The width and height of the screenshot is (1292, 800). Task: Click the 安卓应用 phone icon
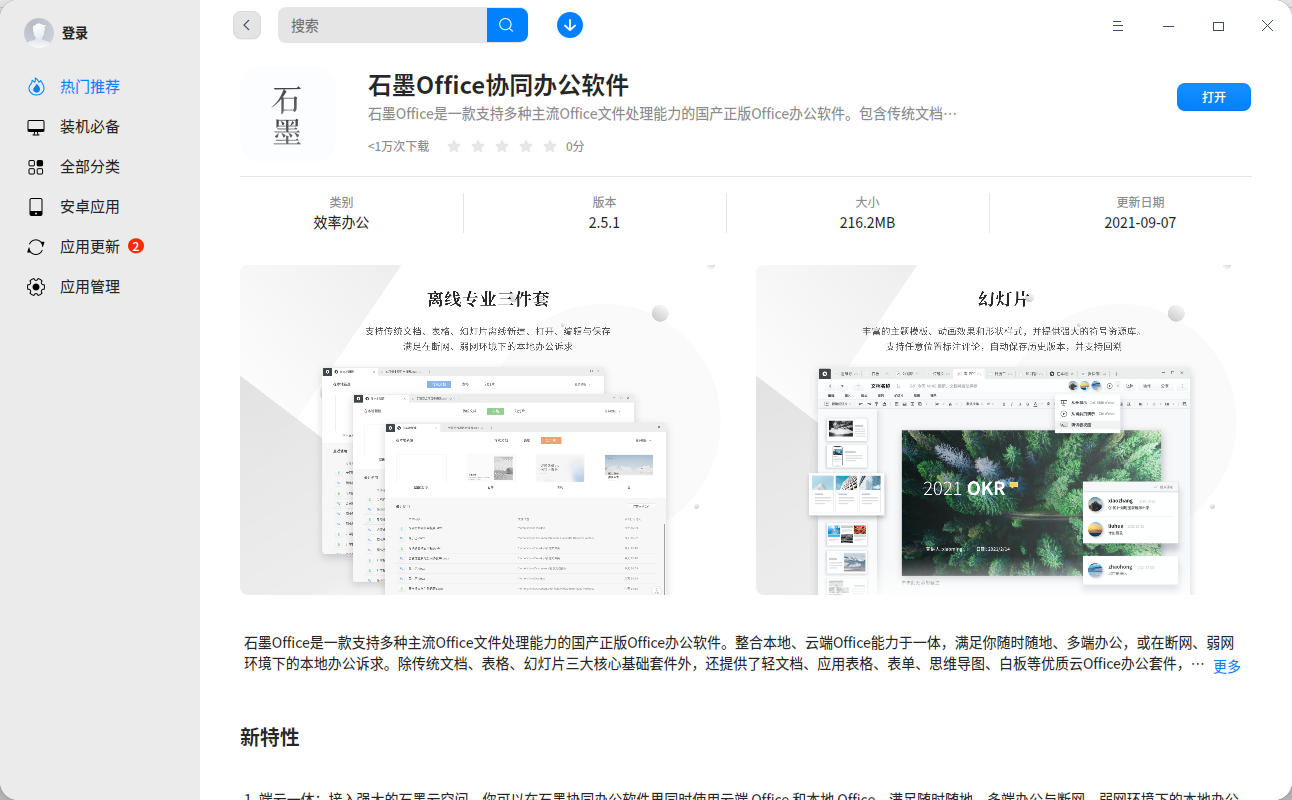[x=36, y=207]
